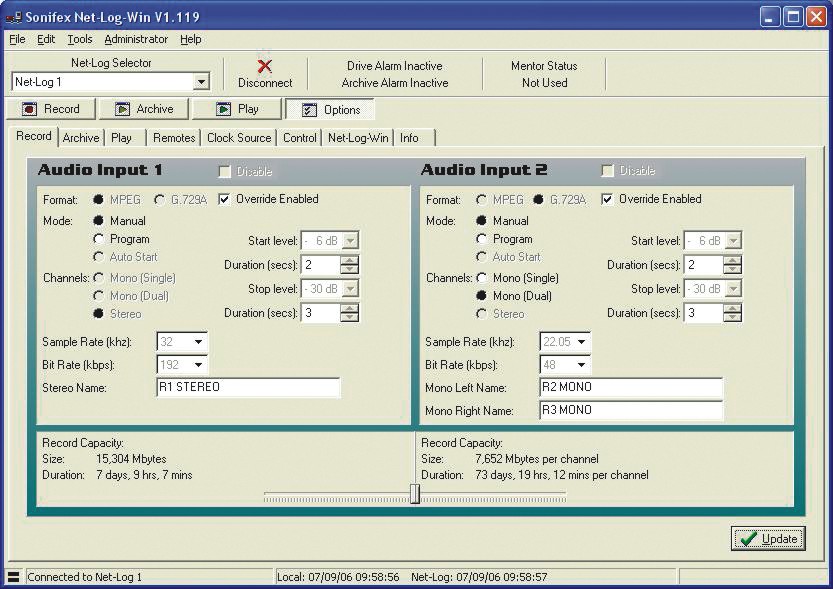Viewport: 833px width, 589px height.
Task: Increase Input 2 start Duration stepper
Action: tap(732, 260)
